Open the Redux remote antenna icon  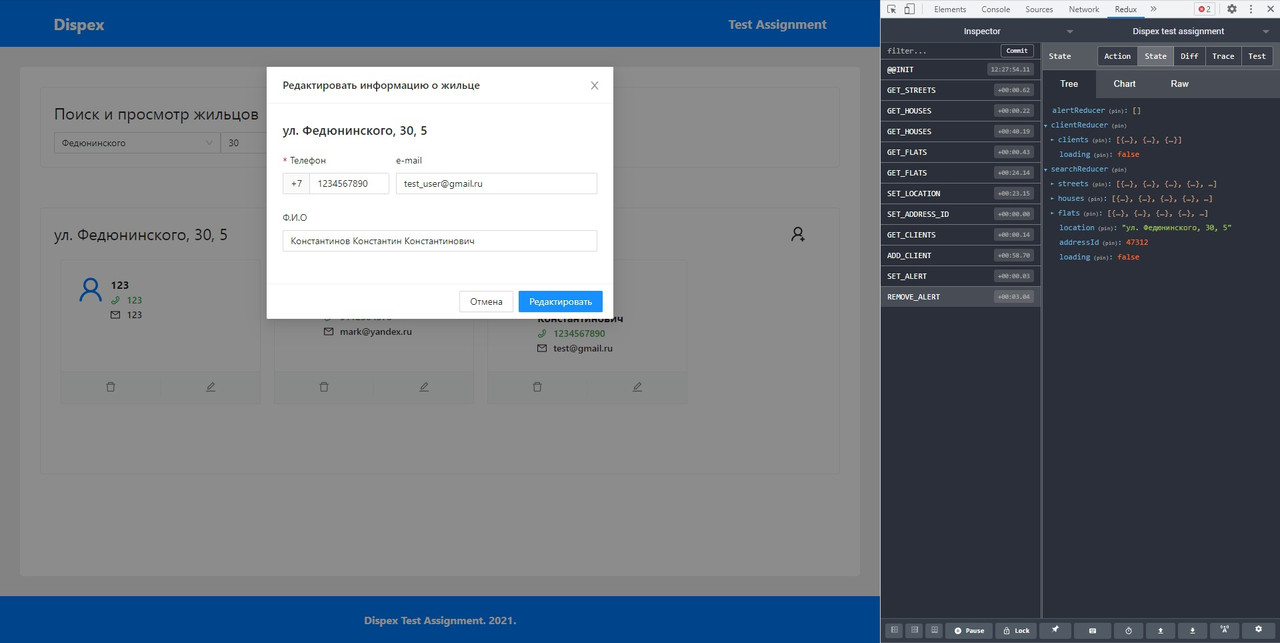1225,631
